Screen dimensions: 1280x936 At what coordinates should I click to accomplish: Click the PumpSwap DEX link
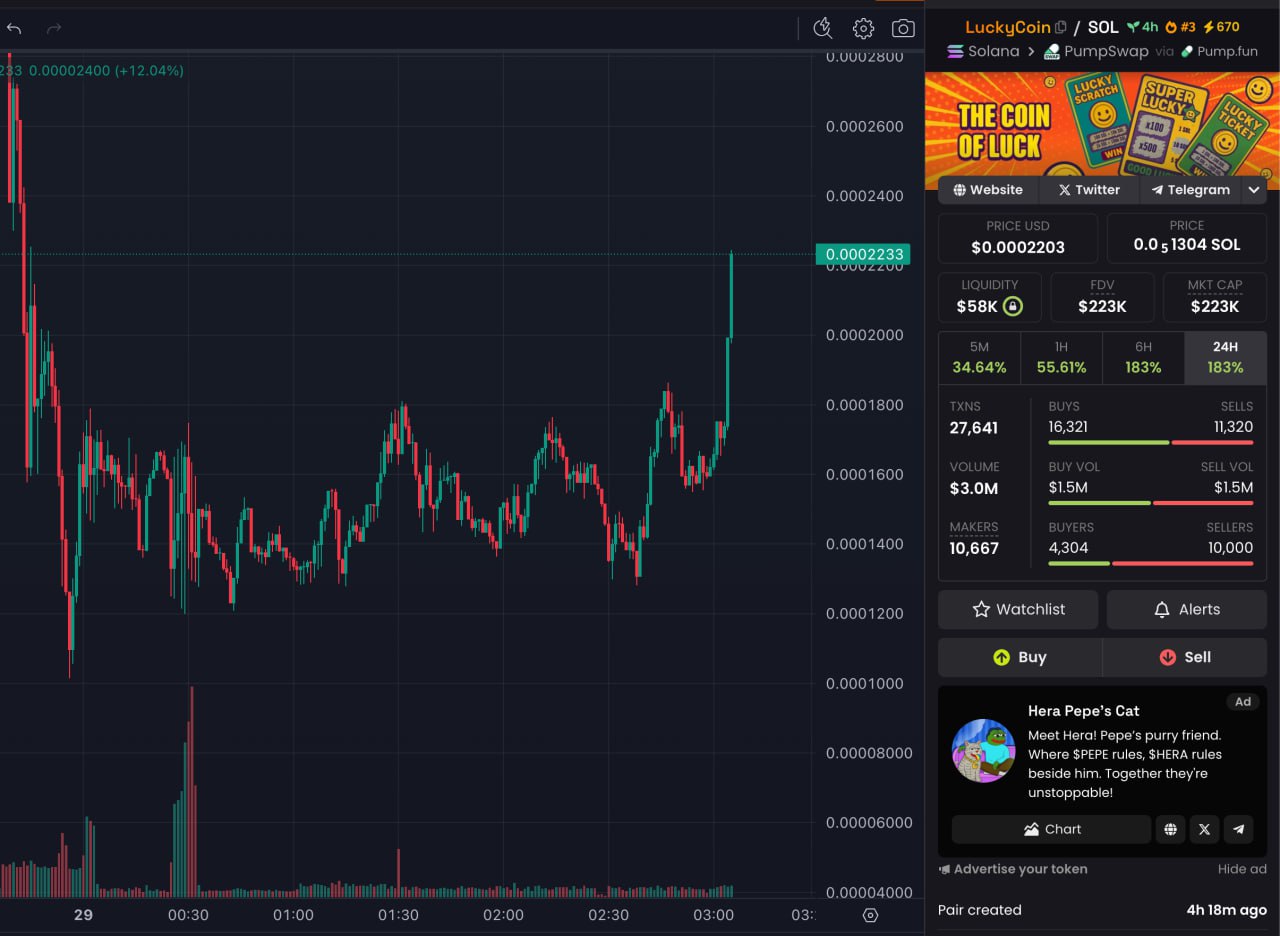1096,52
